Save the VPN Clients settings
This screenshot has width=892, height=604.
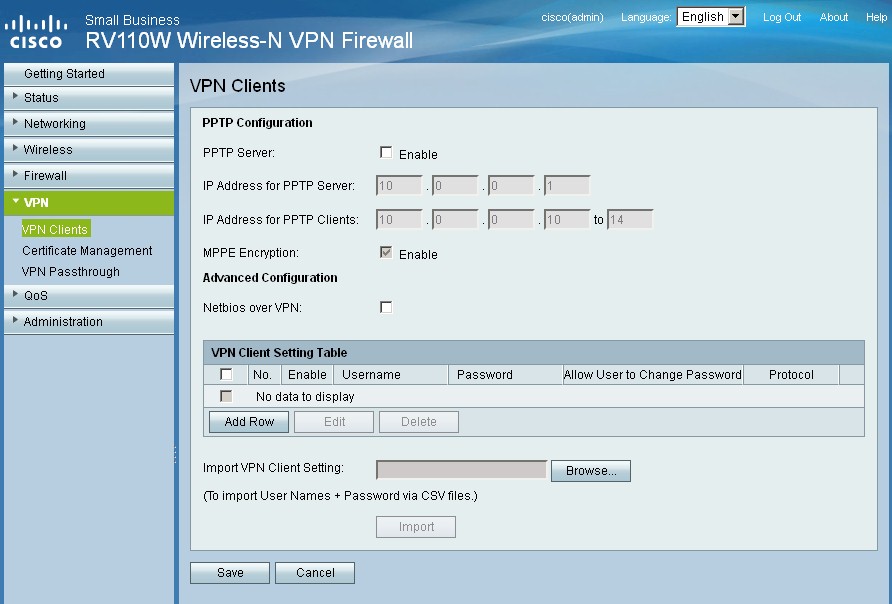pyautogui.click(x=230, y=573)
